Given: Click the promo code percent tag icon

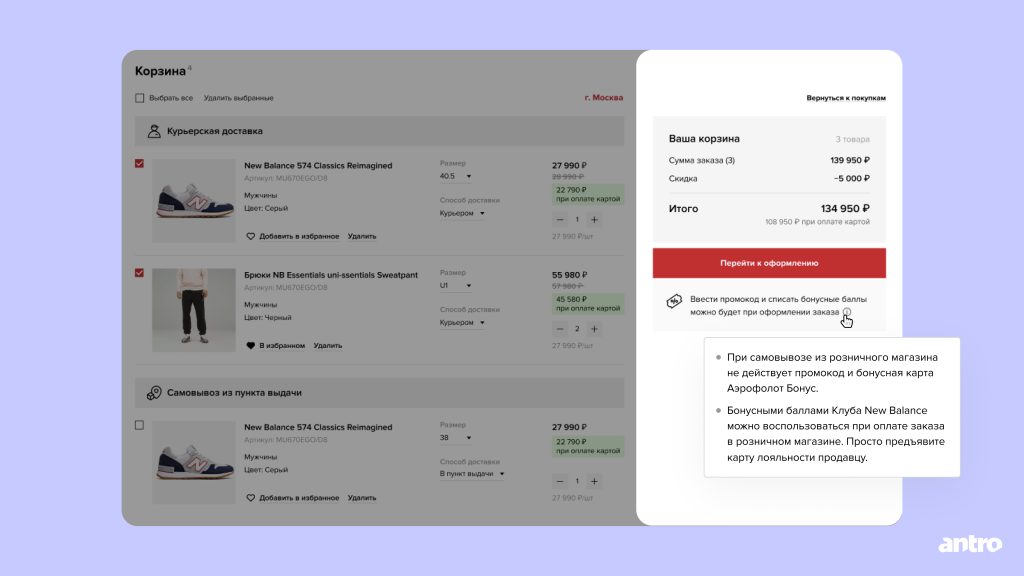Looking at the screenshot, I should coord(675,301).
